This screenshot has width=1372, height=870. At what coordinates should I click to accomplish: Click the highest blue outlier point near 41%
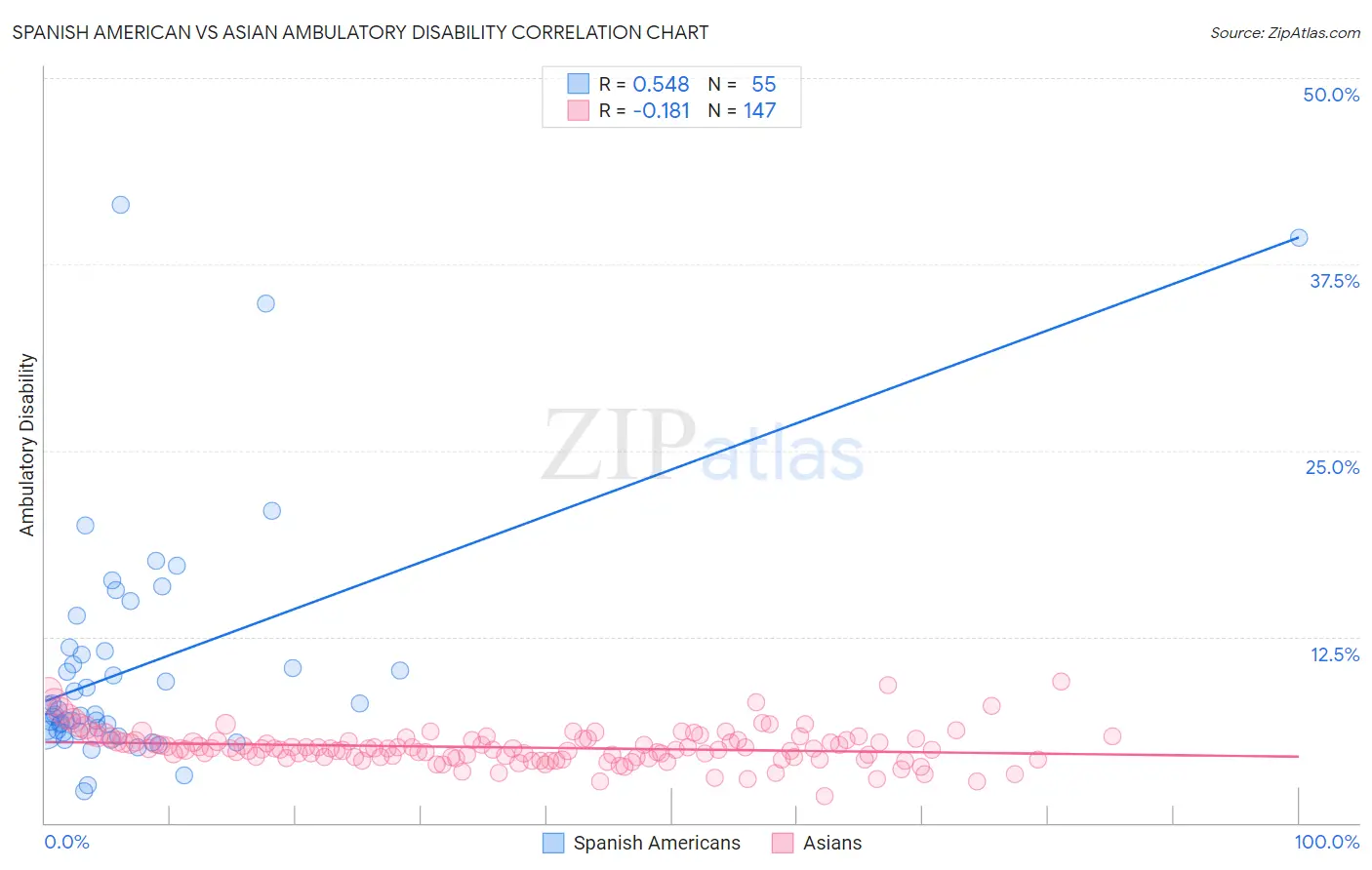click(x=121, y=205)
